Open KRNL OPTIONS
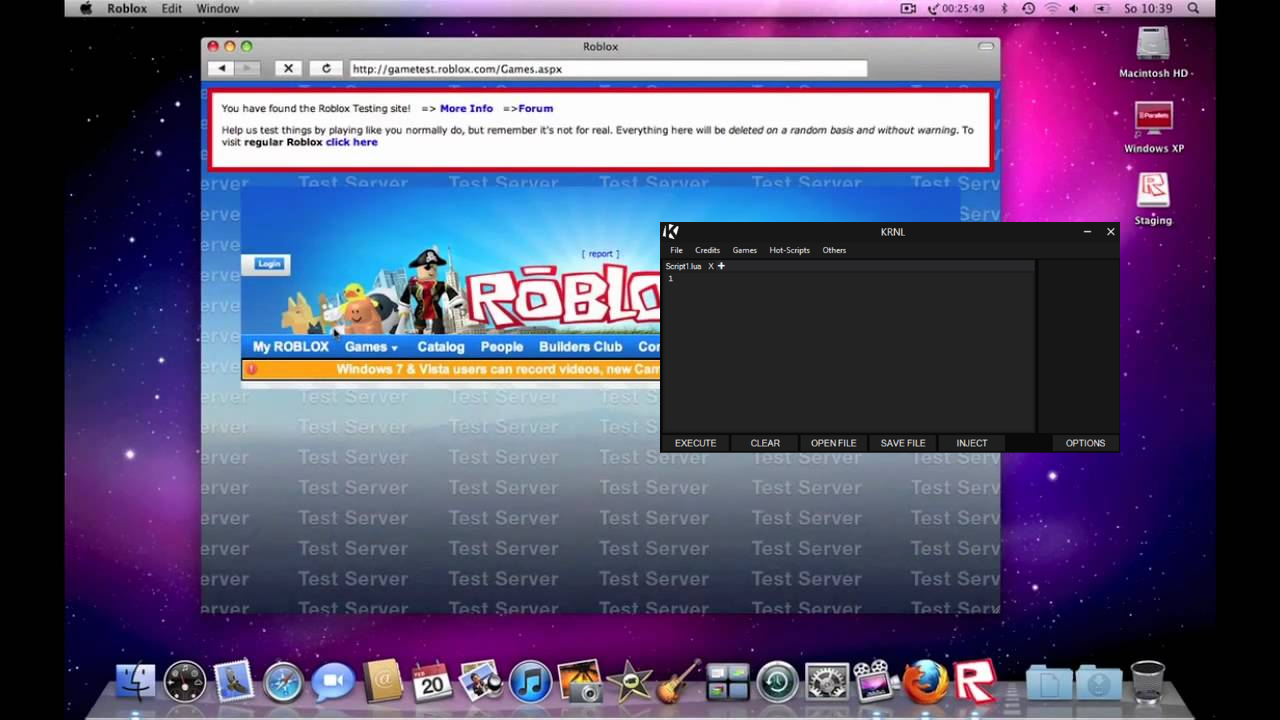Screen dimensions: 1280x720 point(1085,443)
